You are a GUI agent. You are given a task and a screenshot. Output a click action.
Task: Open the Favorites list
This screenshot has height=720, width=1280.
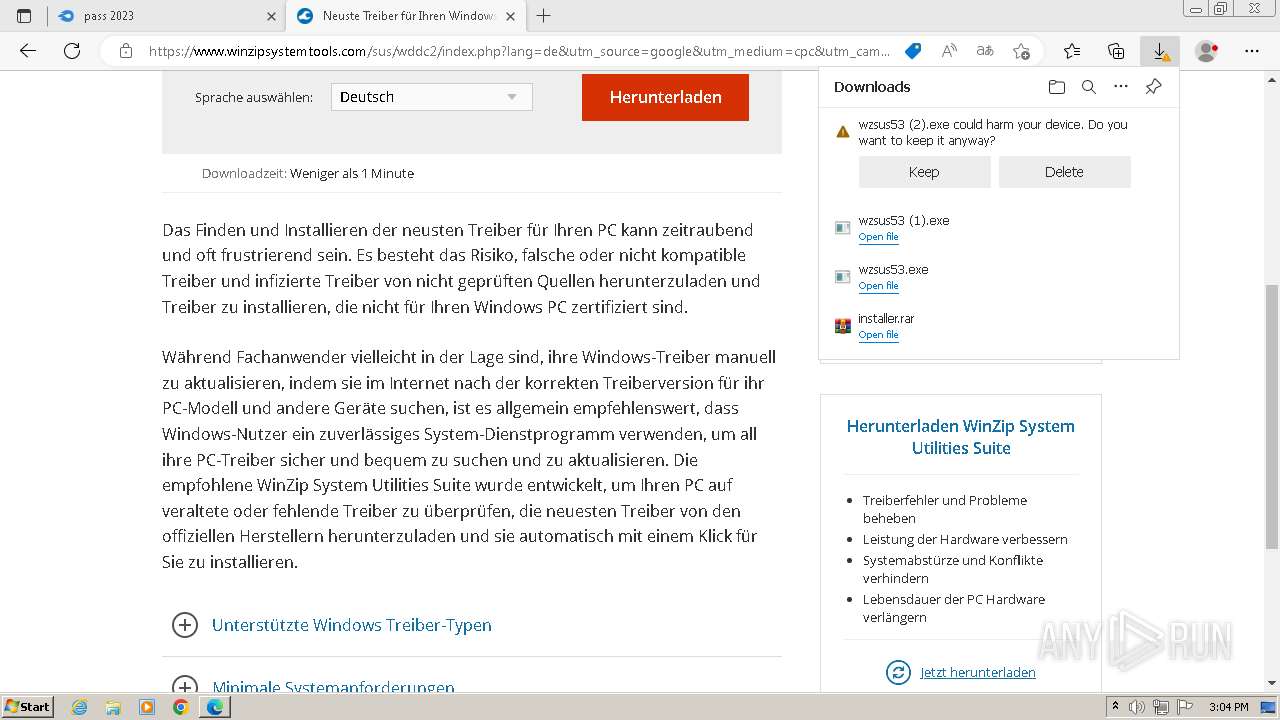click(1072, 51)
